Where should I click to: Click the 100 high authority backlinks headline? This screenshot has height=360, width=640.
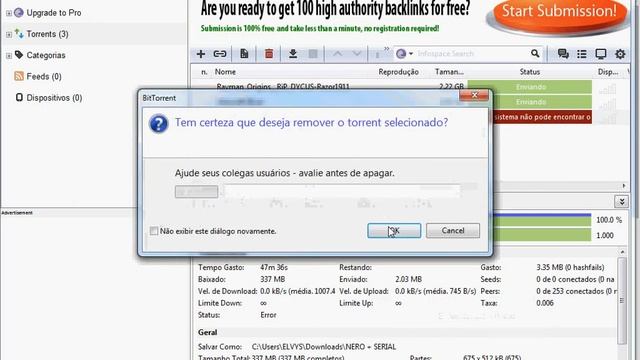pos(335,9)
